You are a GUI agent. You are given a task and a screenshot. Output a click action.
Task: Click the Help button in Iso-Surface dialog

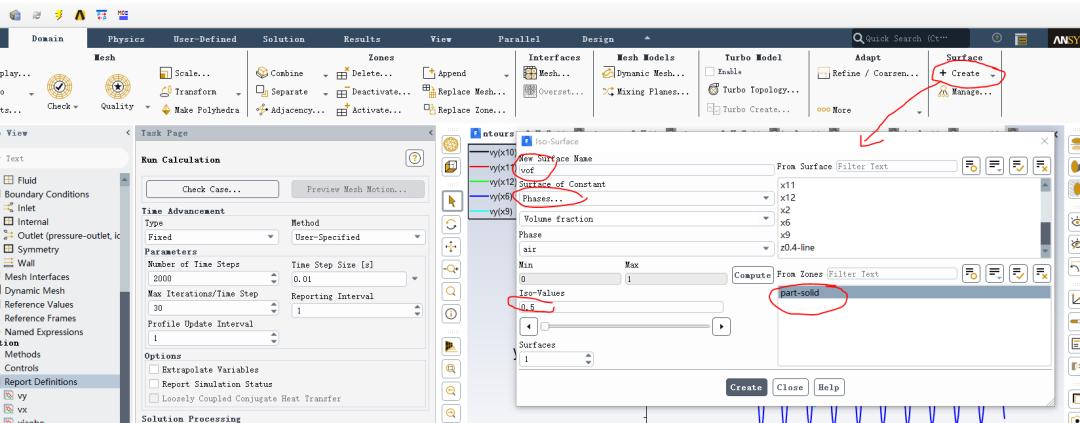coord(829,387)
